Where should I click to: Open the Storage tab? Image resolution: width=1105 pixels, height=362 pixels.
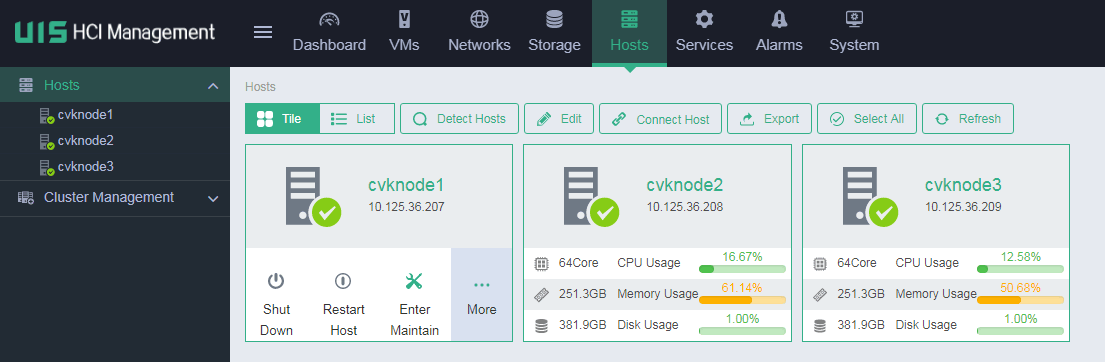click(555, 33)
